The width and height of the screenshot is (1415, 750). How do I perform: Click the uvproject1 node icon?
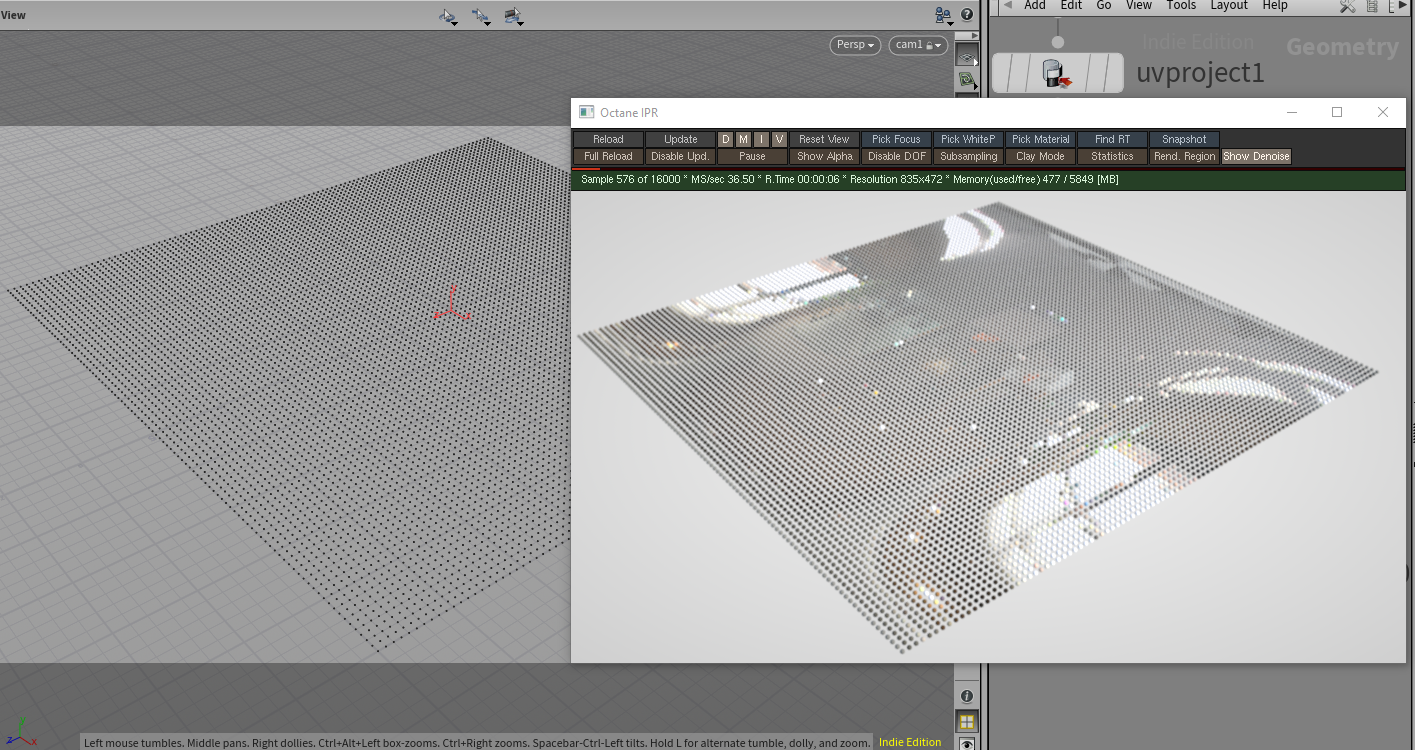click(1056, 73)
